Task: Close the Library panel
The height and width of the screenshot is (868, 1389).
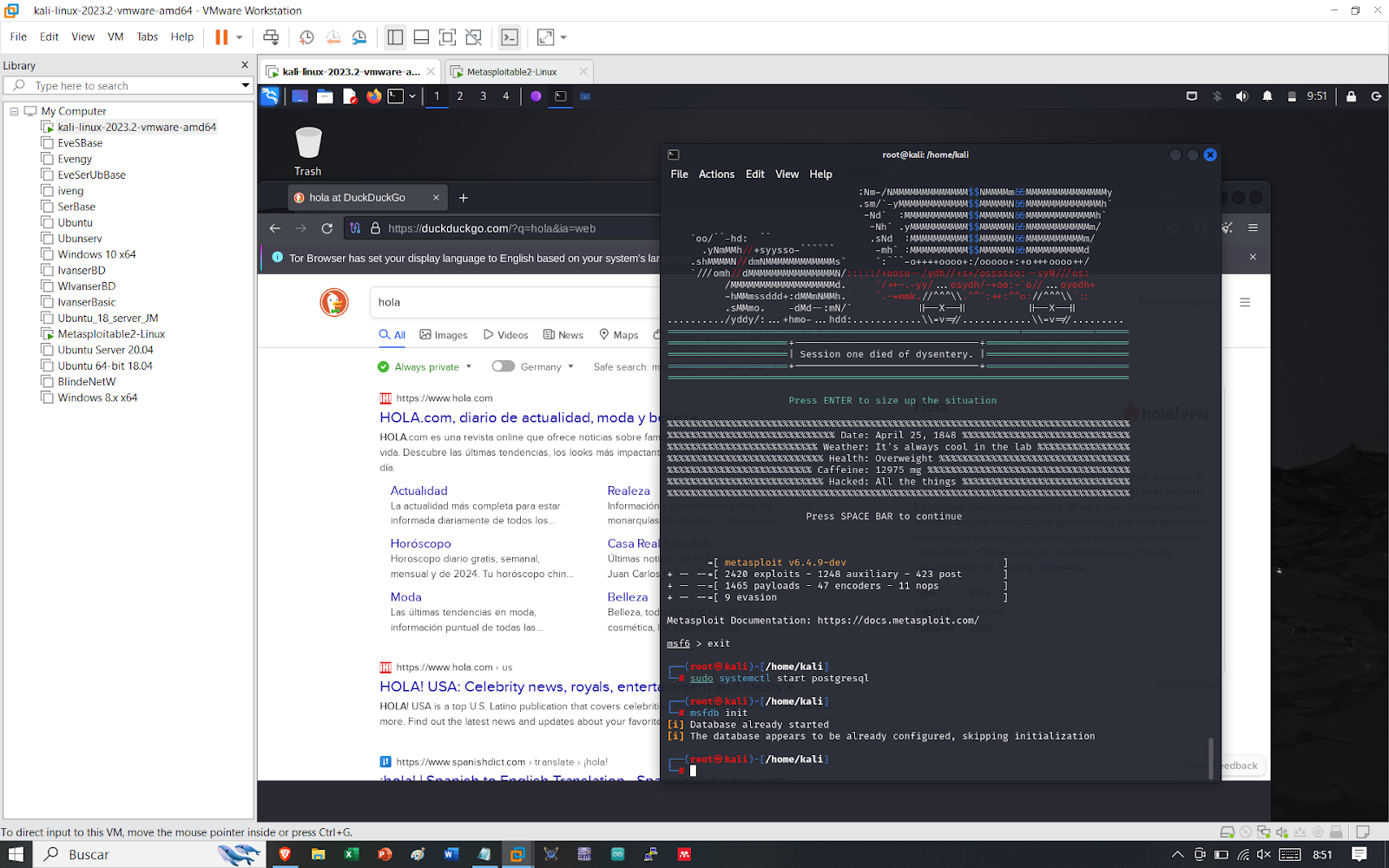Action: (245, 65)
